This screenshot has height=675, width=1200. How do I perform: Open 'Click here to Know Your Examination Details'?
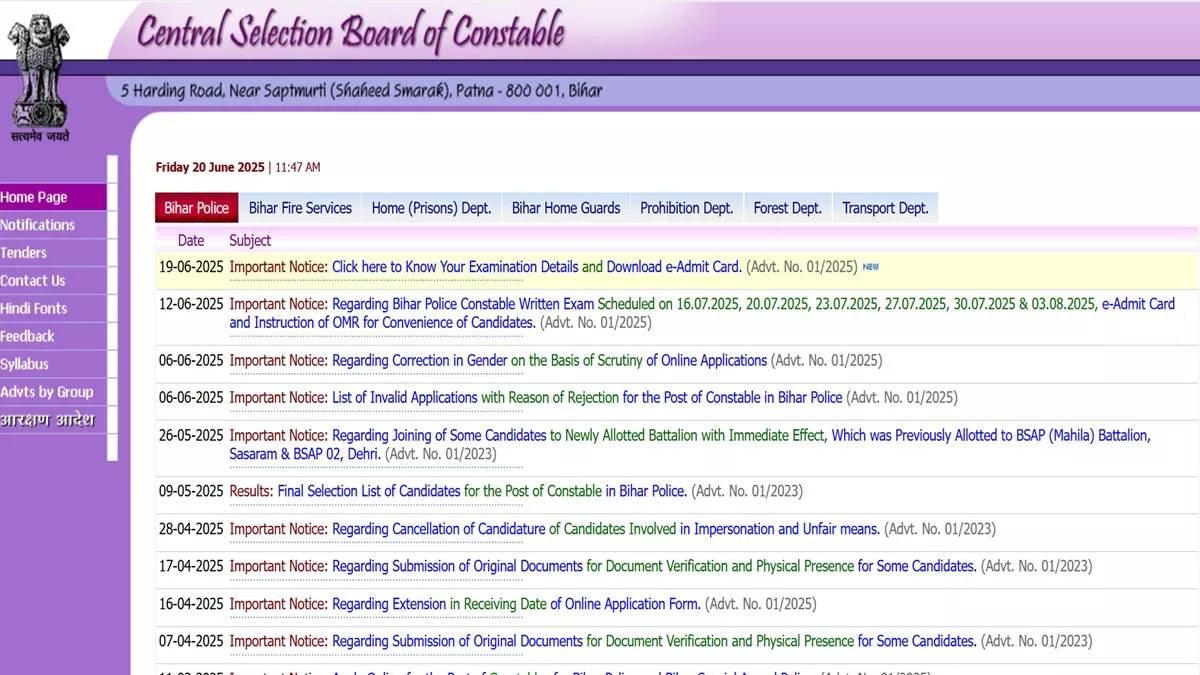(x=455, y=267)
